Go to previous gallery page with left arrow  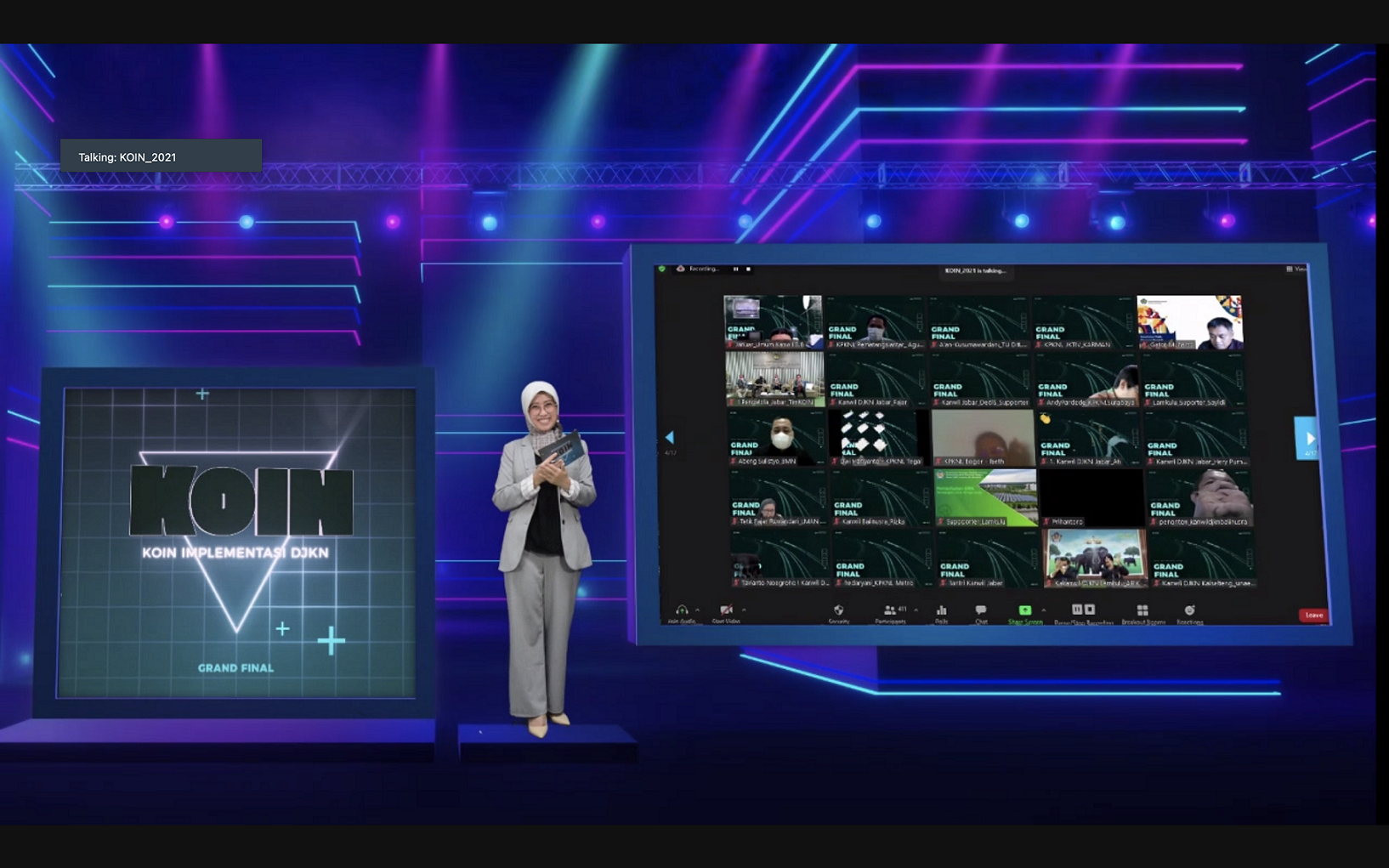tap(670, 437)
